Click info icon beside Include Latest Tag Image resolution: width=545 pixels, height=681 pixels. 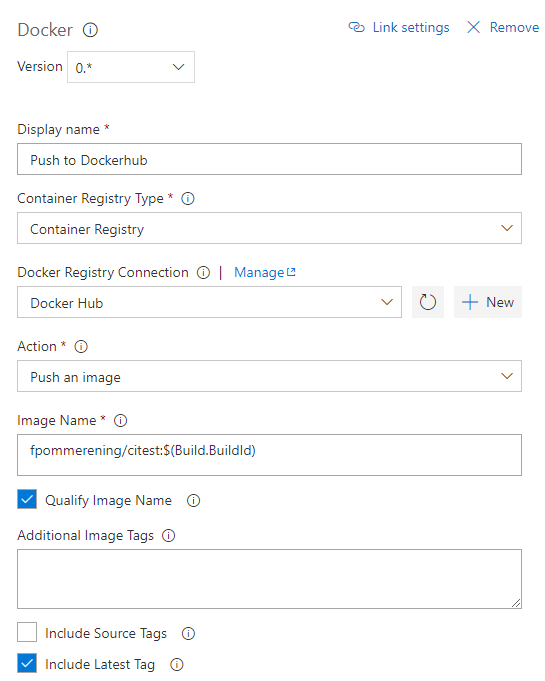pos(177,664)
